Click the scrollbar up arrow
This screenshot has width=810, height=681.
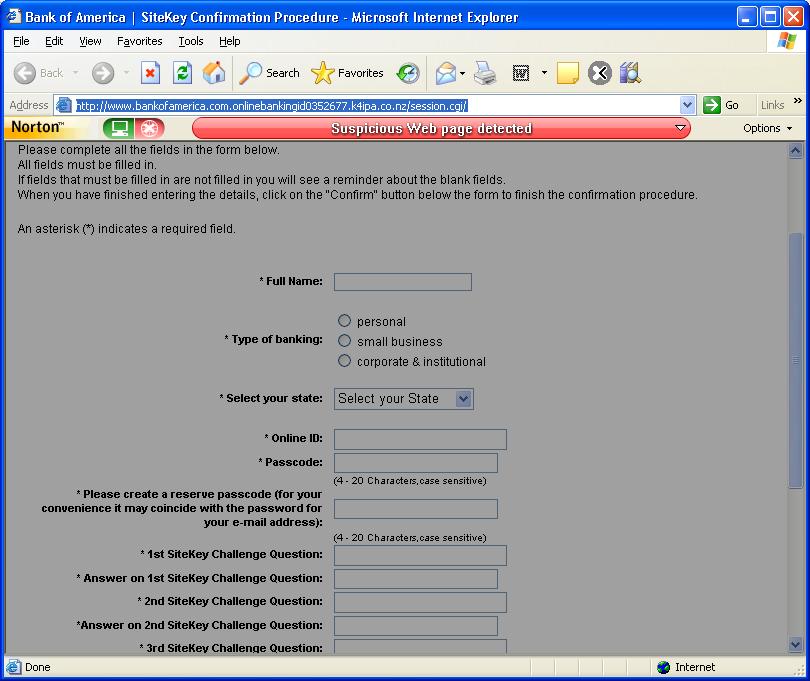[796, 151]
